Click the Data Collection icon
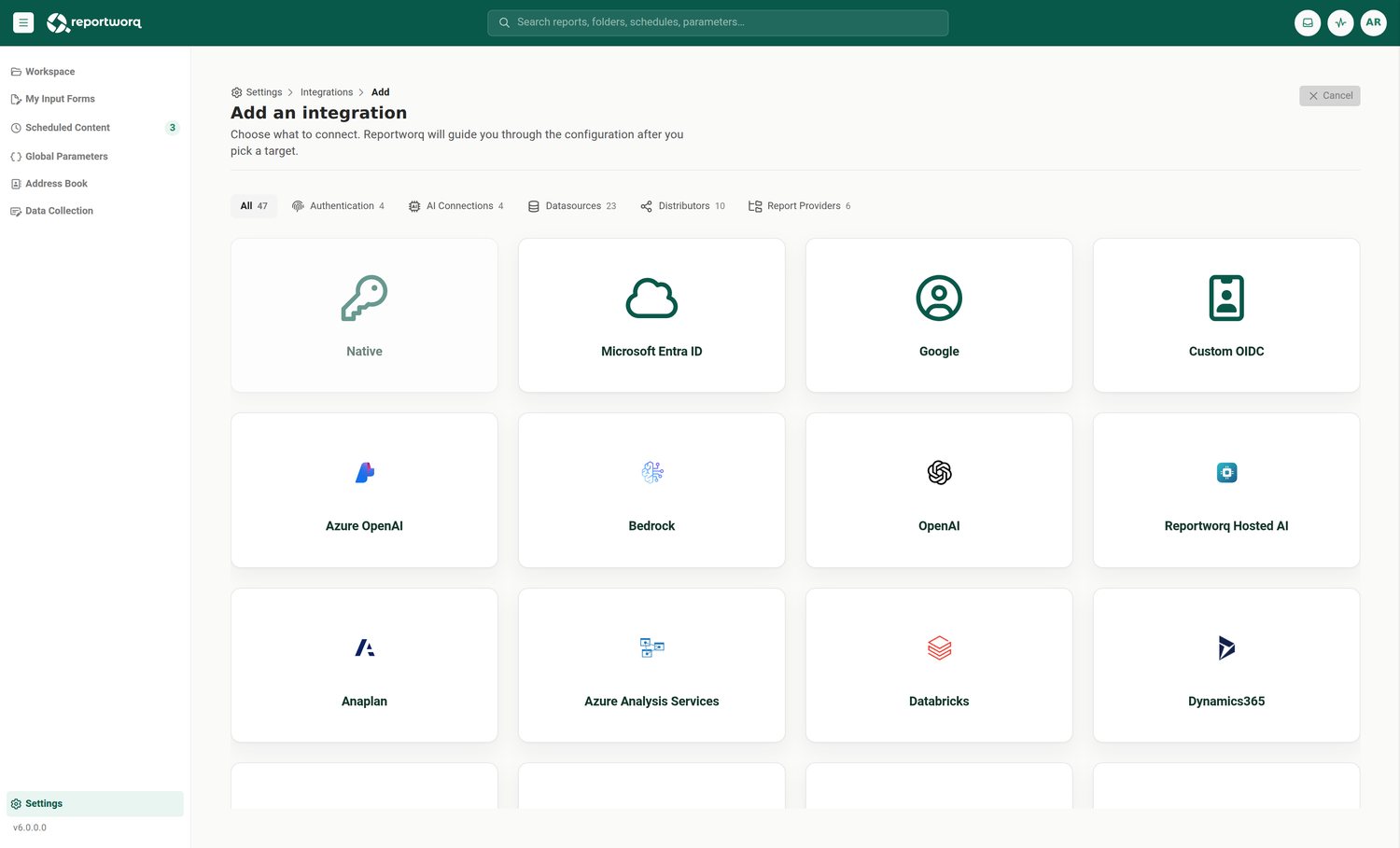Image resolution: width=1400 pixels, height=848 pixels. [x=16, y=211]
